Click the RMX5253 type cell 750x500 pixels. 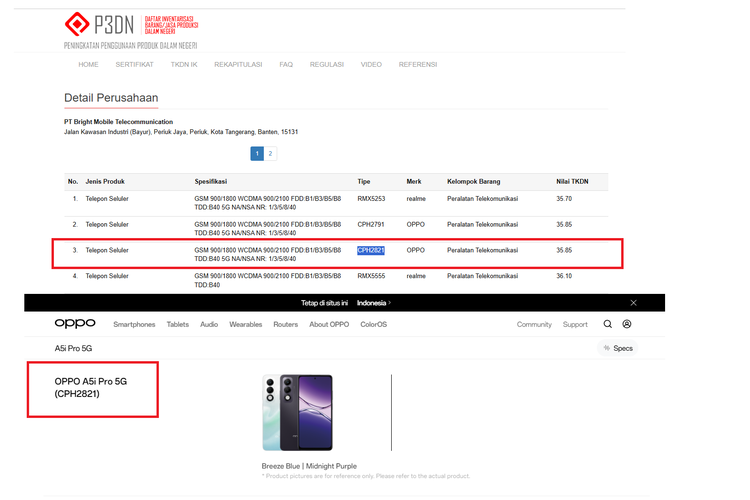371,199
